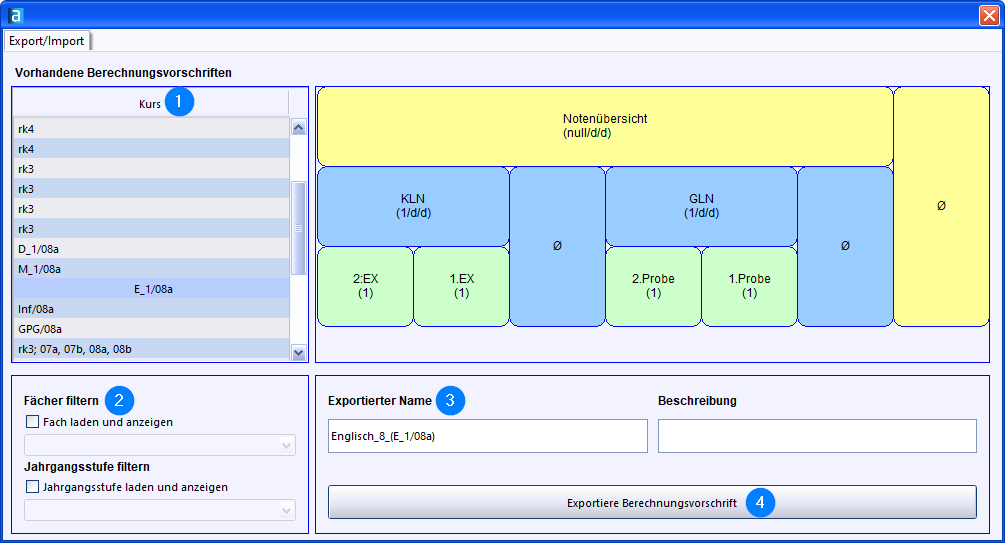The width and height of the screenshot is (1005, 543).
Task: Click the course list scroll down arrow
Action: click(299, 352)
